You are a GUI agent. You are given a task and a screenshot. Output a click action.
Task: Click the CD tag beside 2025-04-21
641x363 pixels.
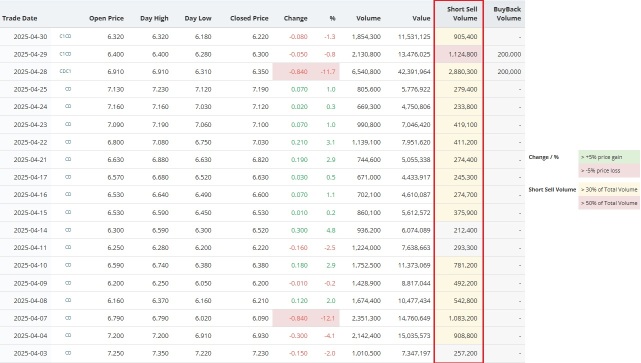[68, 159]
